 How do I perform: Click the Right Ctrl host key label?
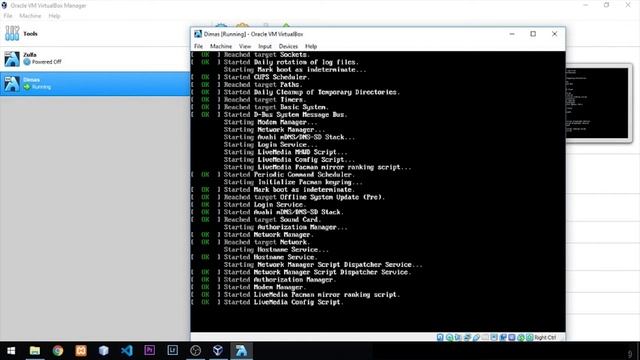click(x=545, y=338)
